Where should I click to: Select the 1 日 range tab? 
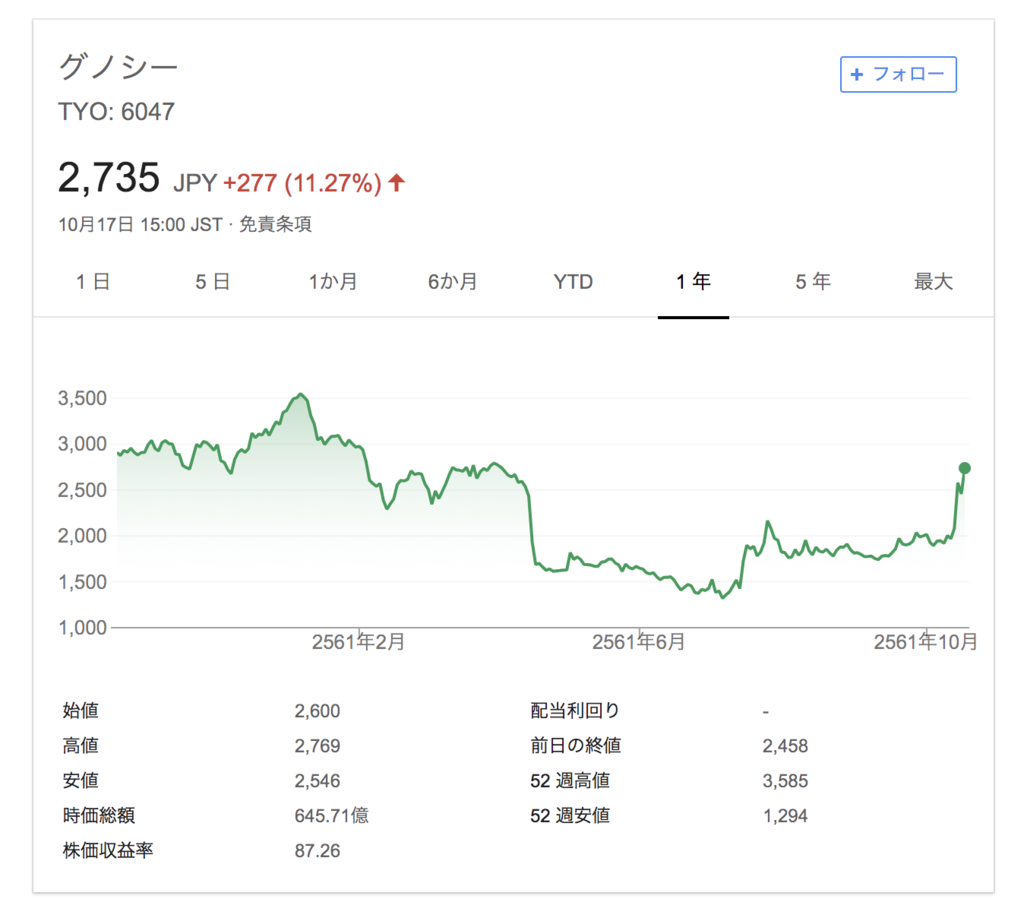93,281
